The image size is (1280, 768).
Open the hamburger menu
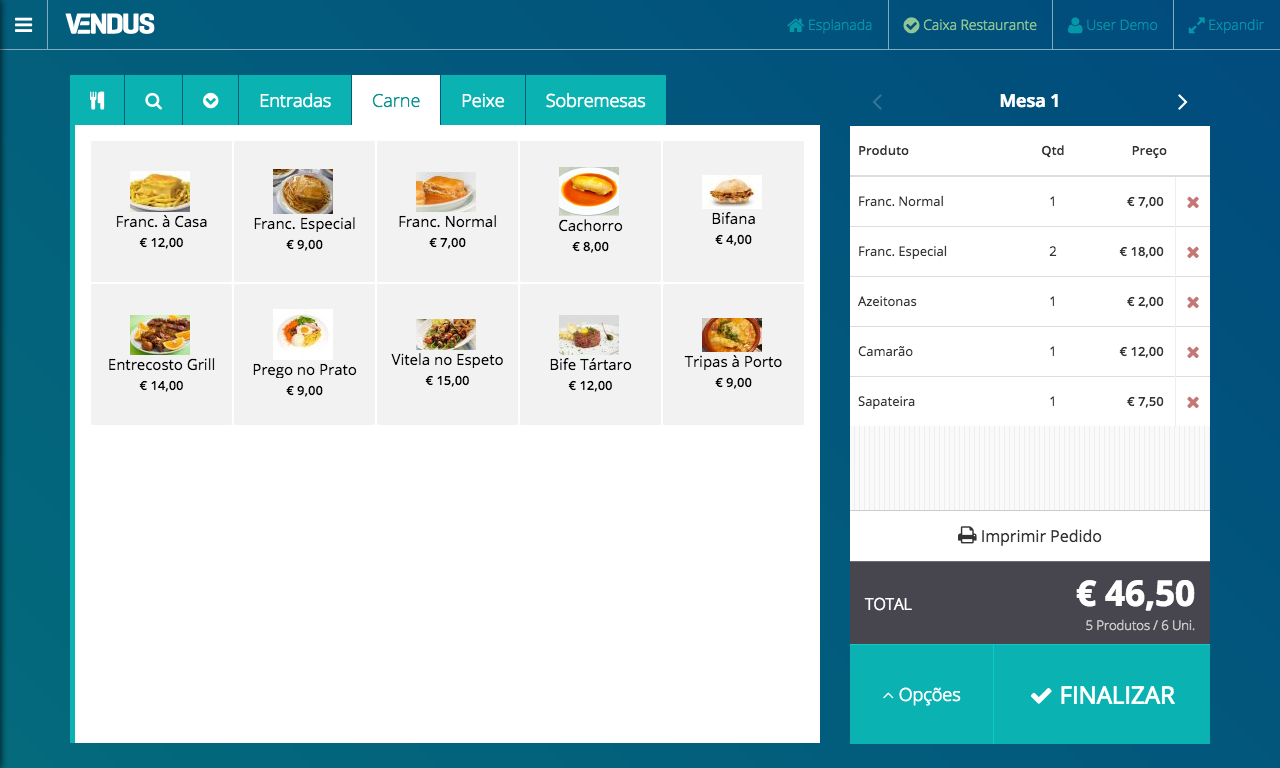click(x=23, y=25)
